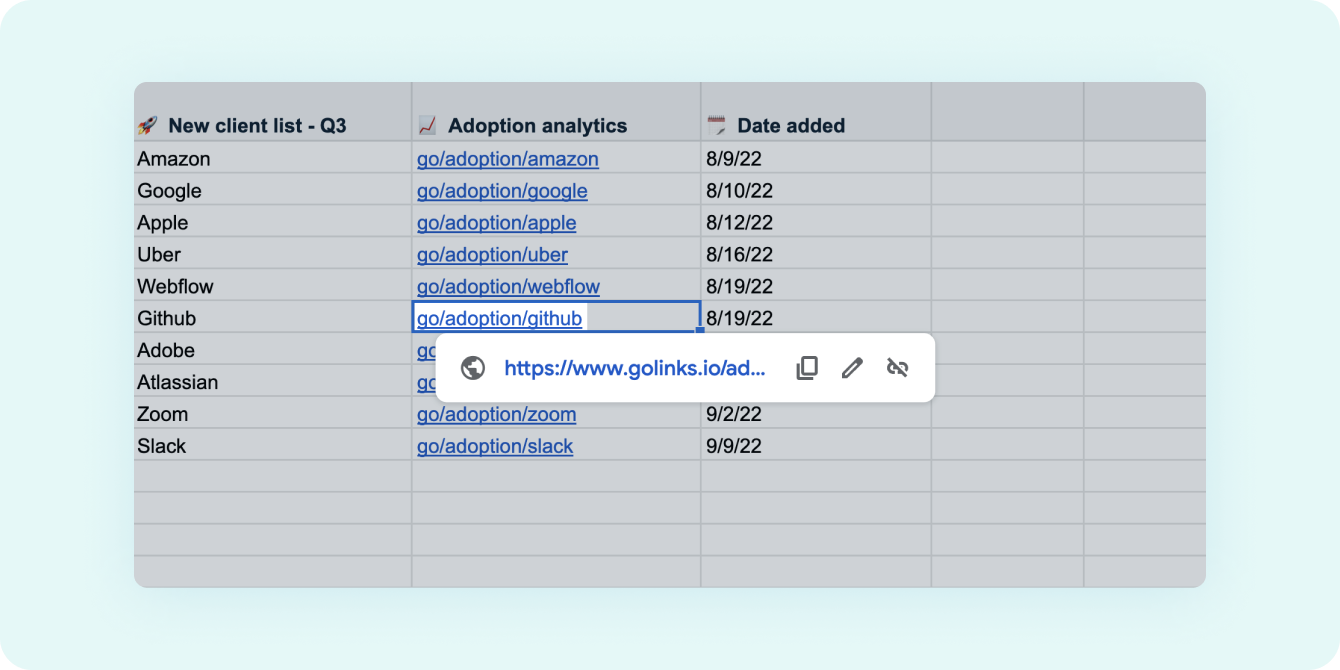The image size is (1340, 670).
Task: Click the calendar emoji next to Date added
Action: coord(716,125)
